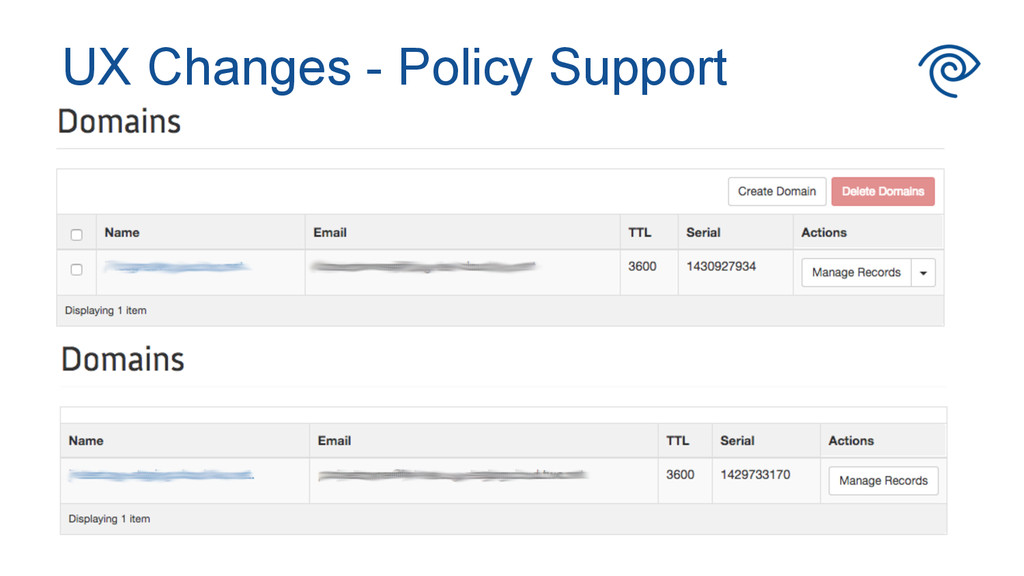Click the blurred email in row with 1430927934
The height and width of the screenshot is (576, 1024).
click(424, 267)
